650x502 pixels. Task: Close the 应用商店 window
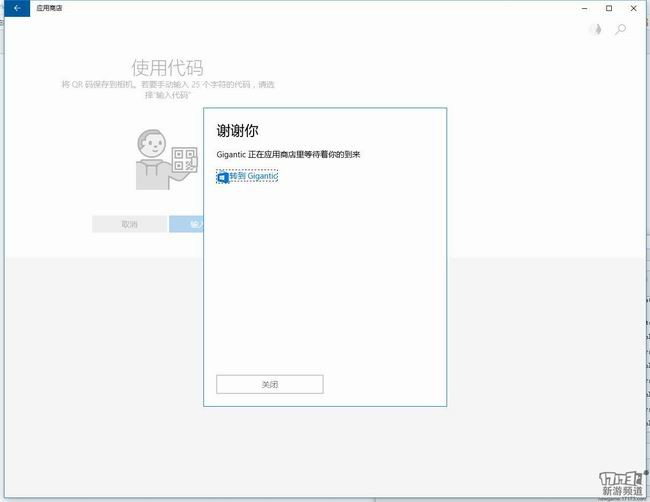click(x=633, y=8)
